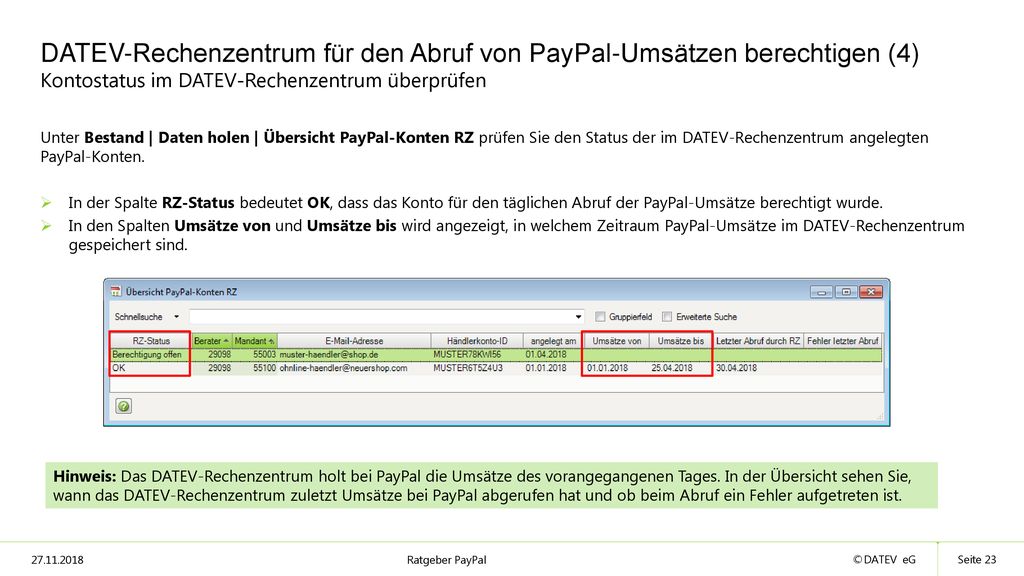Click the window icon beside the Übersicht PayPal-Konten RZ title
Viewport: 1024px width, 576px height.
[116, 291]
